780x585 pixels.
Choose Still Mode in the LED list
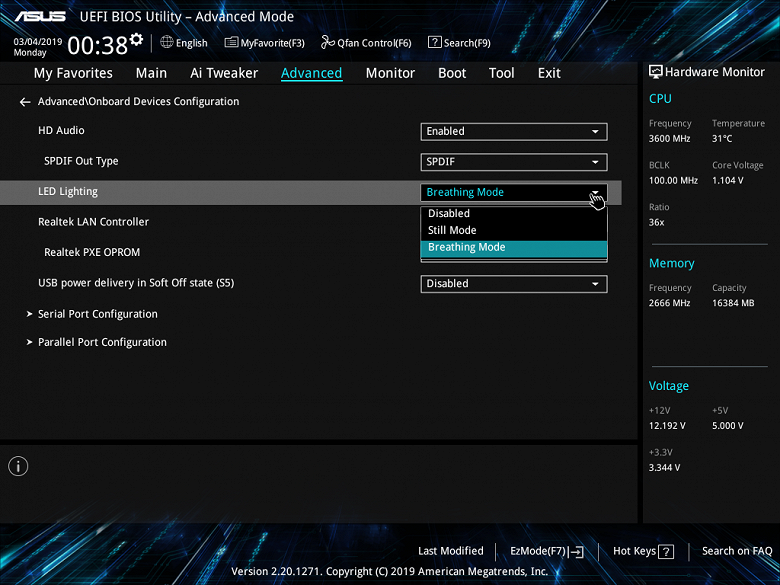pyautogui.click(x=514, y=230)
